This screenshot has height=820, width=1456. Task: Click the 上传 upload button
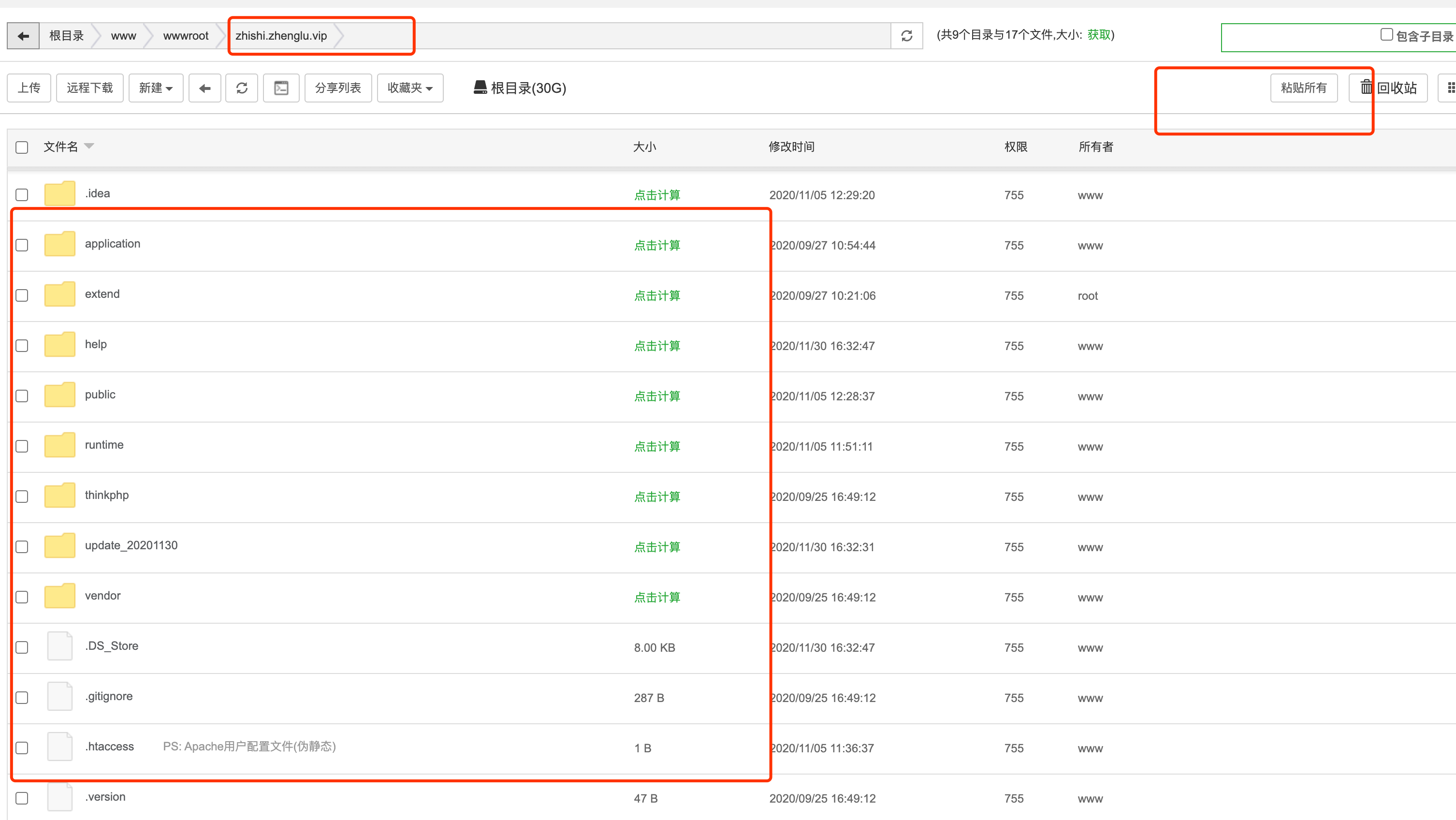point(29,88)
